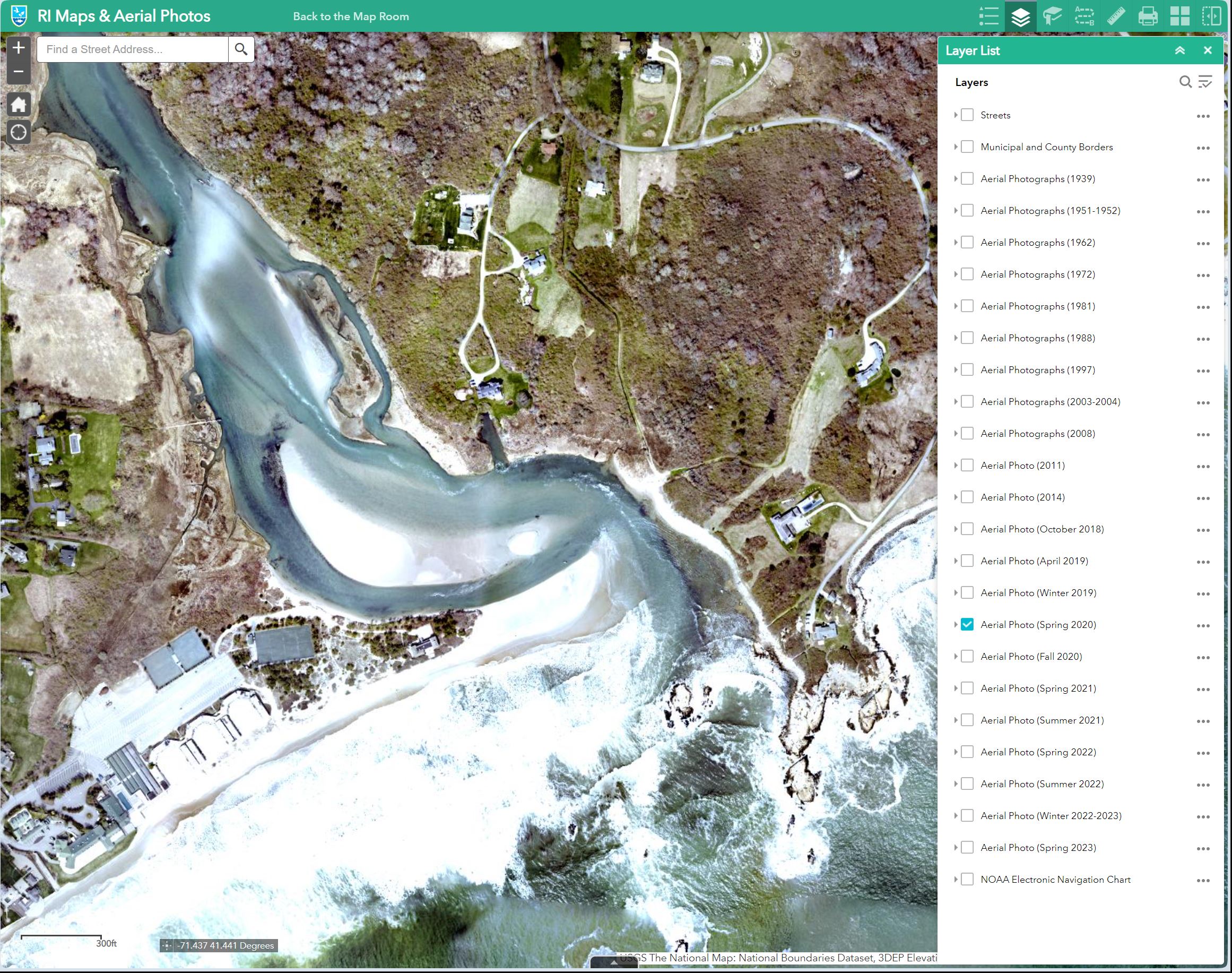Enable the Aerial Photographs (1939) layer
This screenshot has height=973, width=1232.
[967, 178]
